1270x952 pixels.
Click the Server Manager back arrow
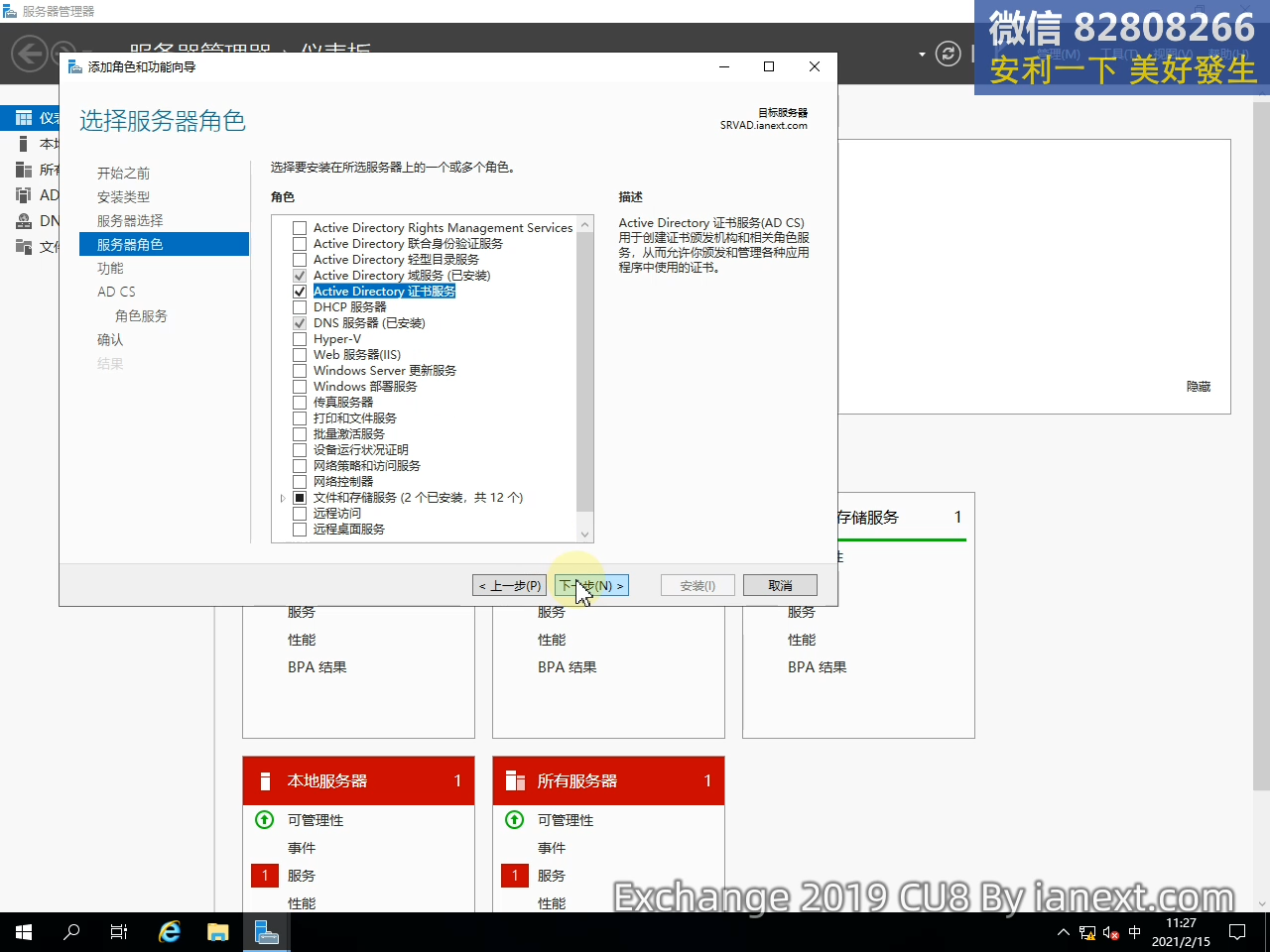click(x=30, y=54)
